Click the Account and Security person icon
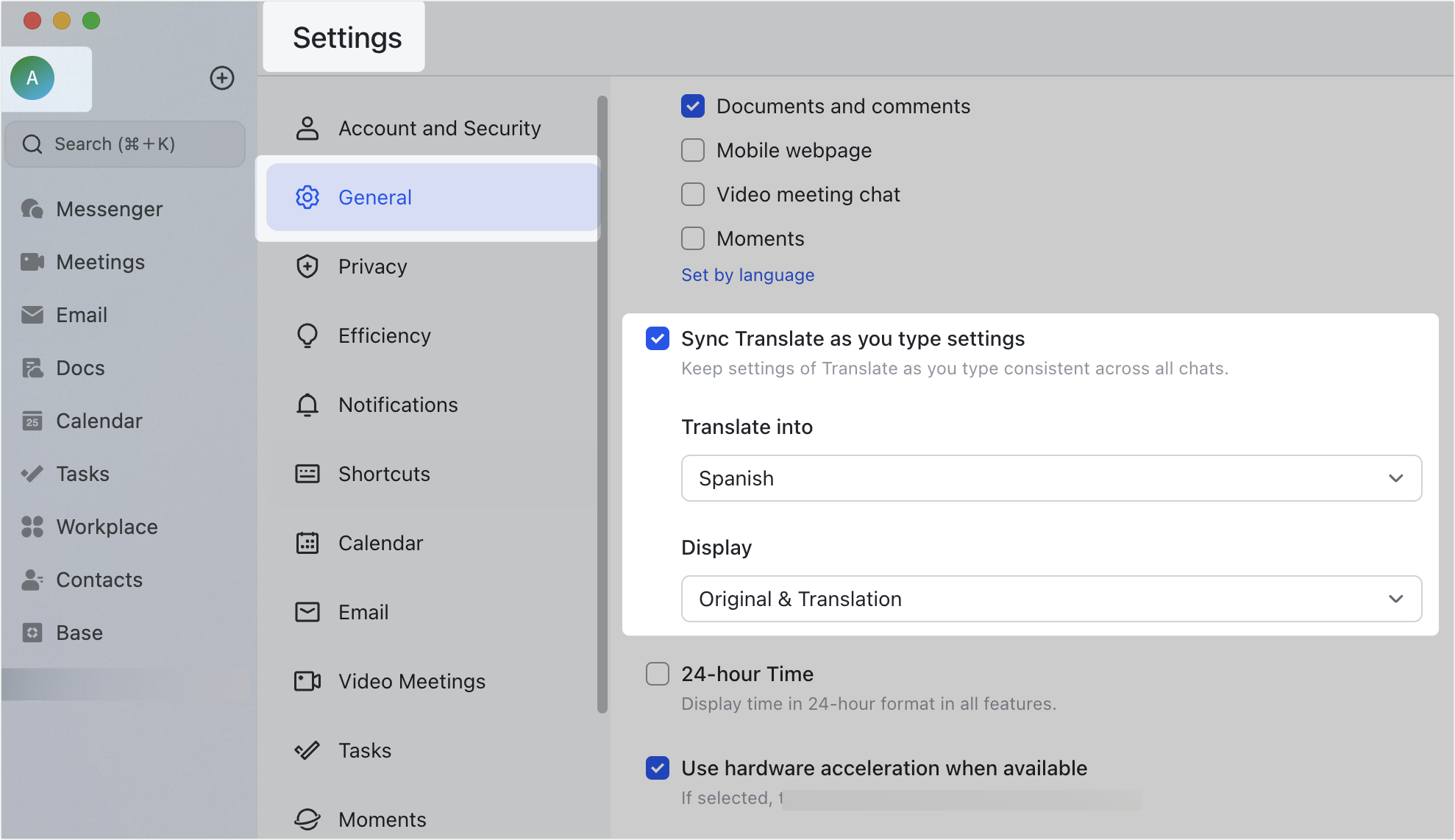Screen dimensions: 1455x840 coord(307,128)
